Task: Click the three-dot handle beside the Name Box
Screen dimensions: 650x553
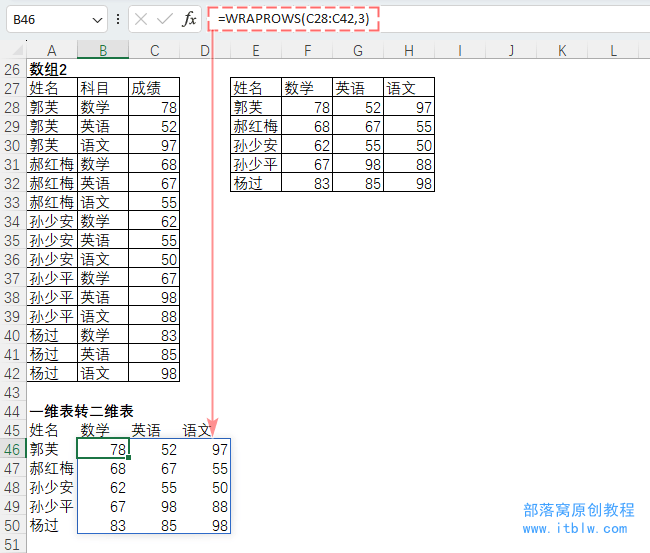Action: [119, 19]
